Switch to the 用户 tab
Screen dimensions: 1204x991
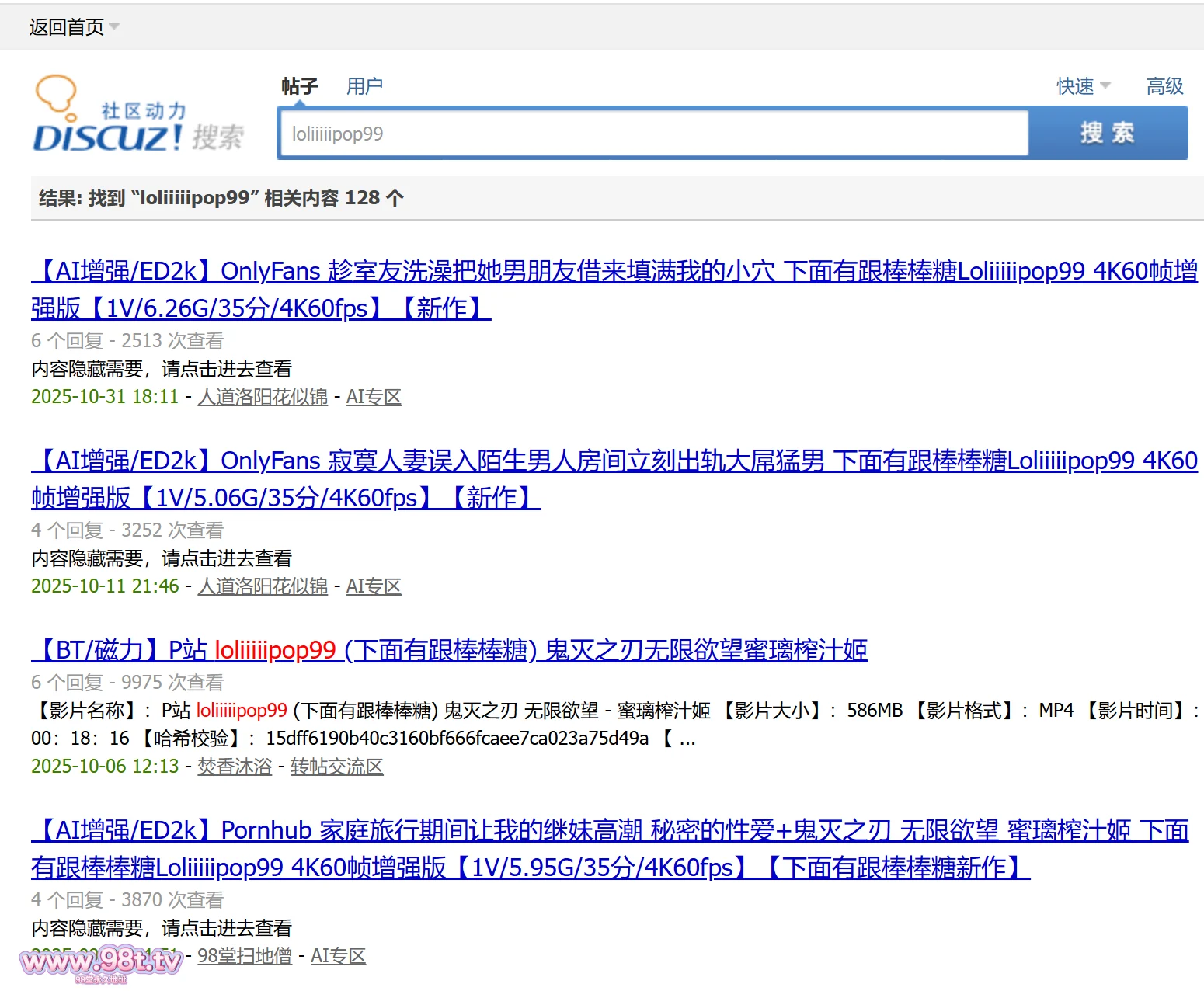364,86
